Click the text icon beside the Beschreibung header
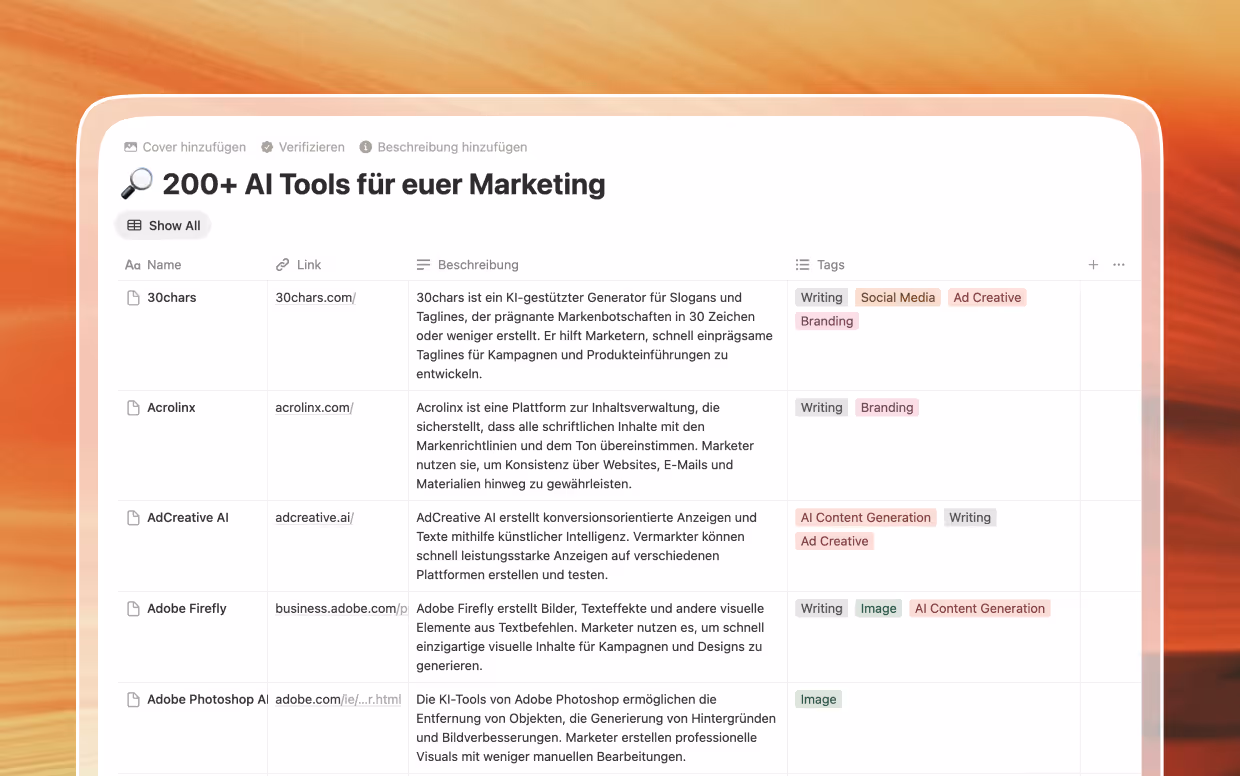The width and height of the screenshot is (1240, 776). coord(422,264)
